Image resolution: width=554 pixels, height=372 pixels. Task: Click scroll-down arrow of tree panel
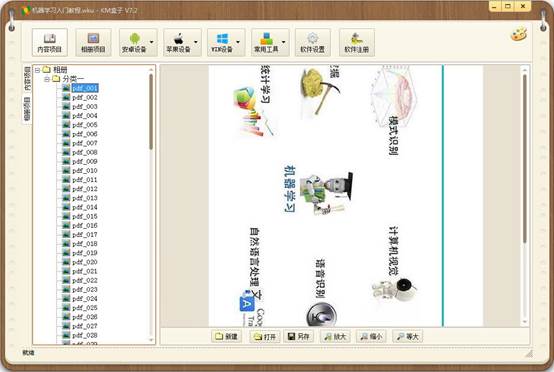click(151, 340)
